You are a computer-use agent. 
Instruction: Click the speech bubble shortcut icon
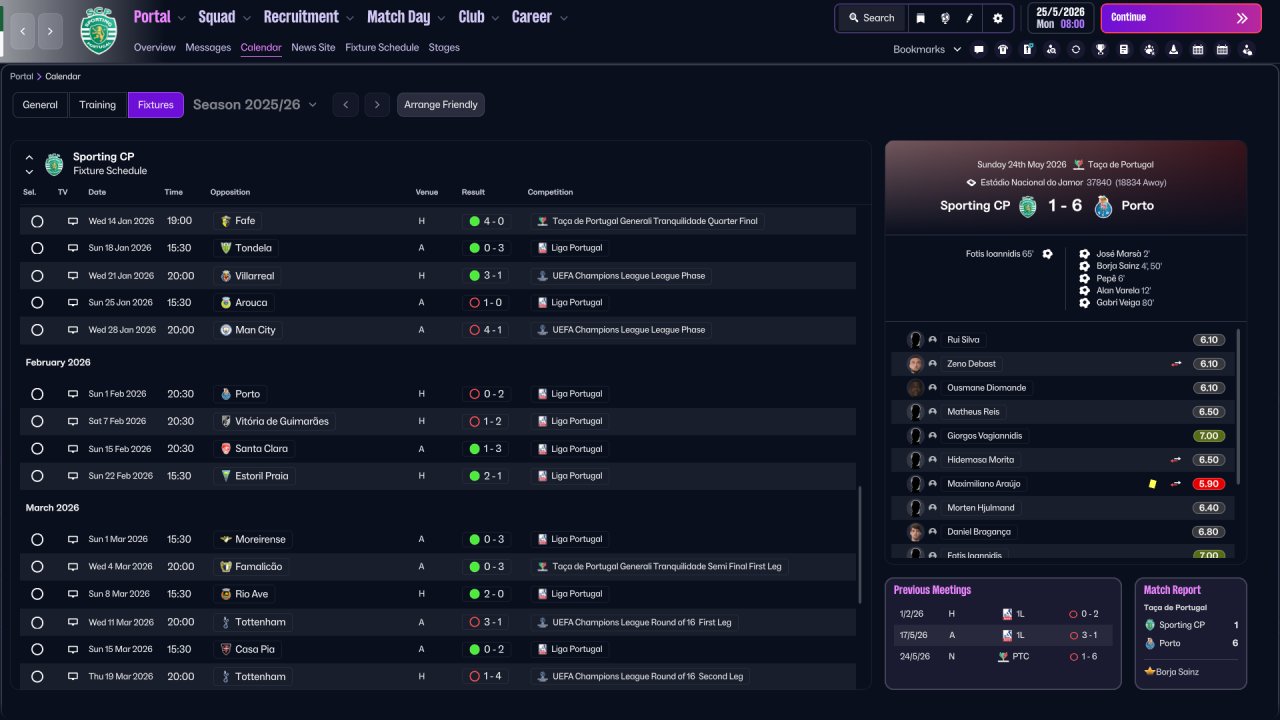(x=978, y=49)
